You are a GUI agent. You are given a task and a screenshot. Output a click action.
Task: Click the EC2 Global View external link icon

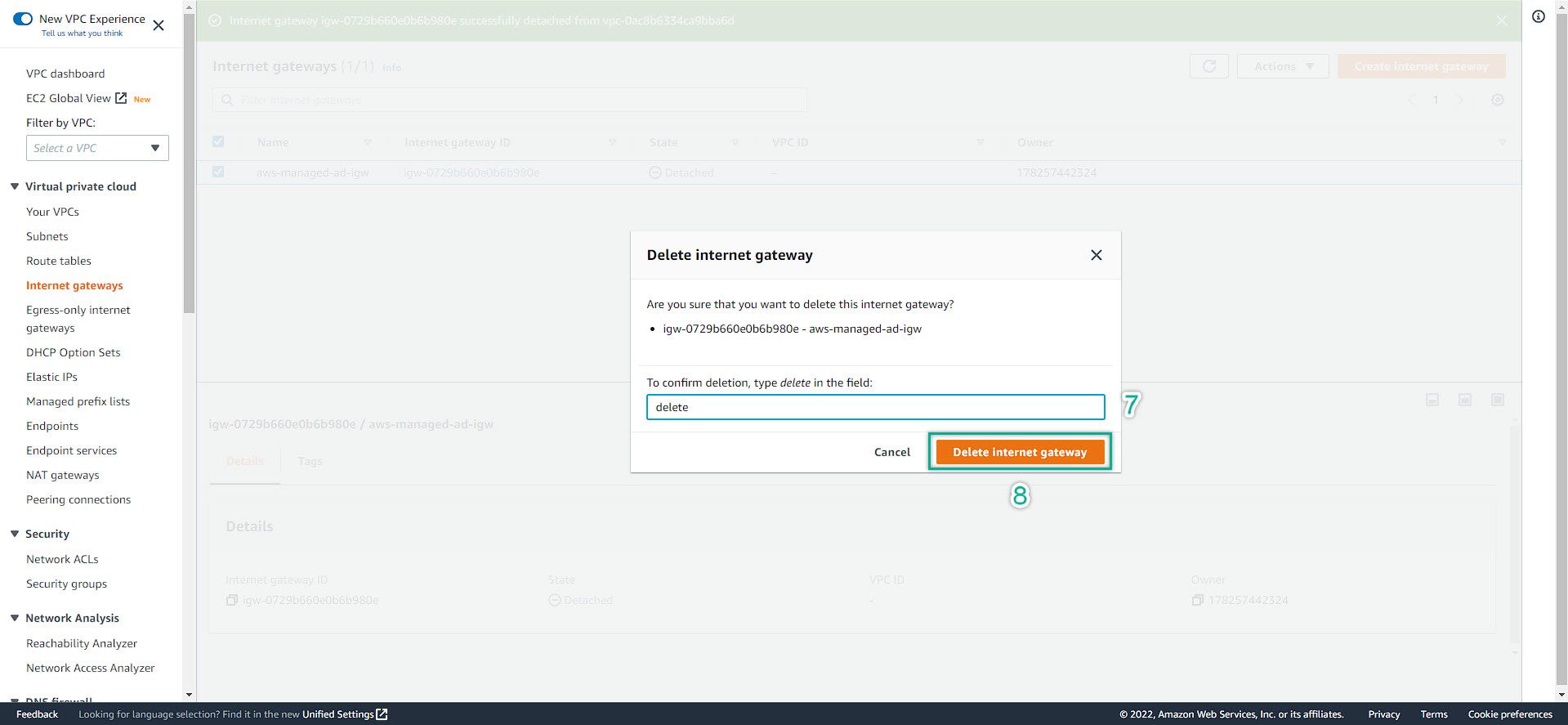click(121, 98)
